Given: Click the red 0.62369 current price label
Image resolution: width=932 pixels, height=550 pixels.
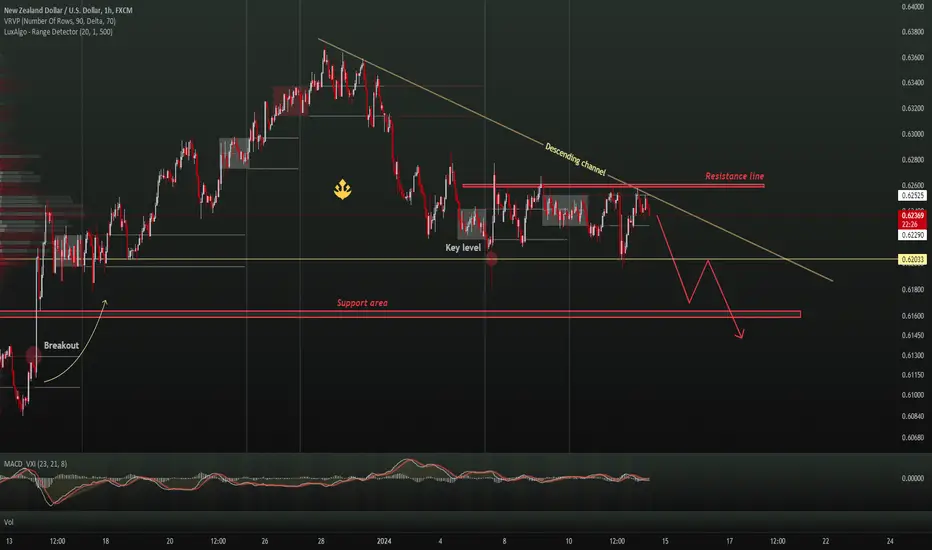Looking at the screenshot, I should (912, 215).
